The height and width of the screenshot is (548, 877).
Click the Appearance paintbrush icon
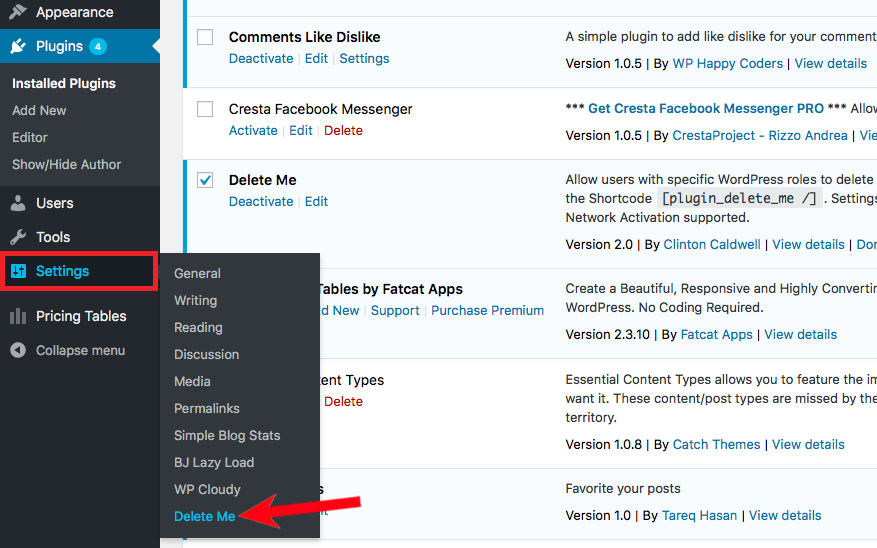tap(18, 11)
